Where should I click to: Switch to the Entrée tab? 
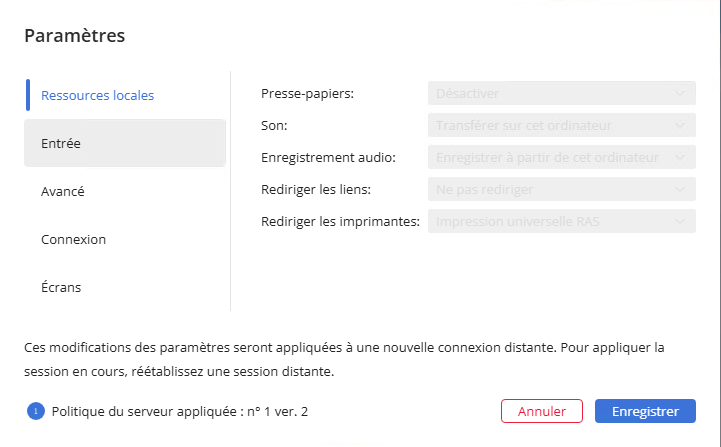pyautogui.click(x=62, y=144)
